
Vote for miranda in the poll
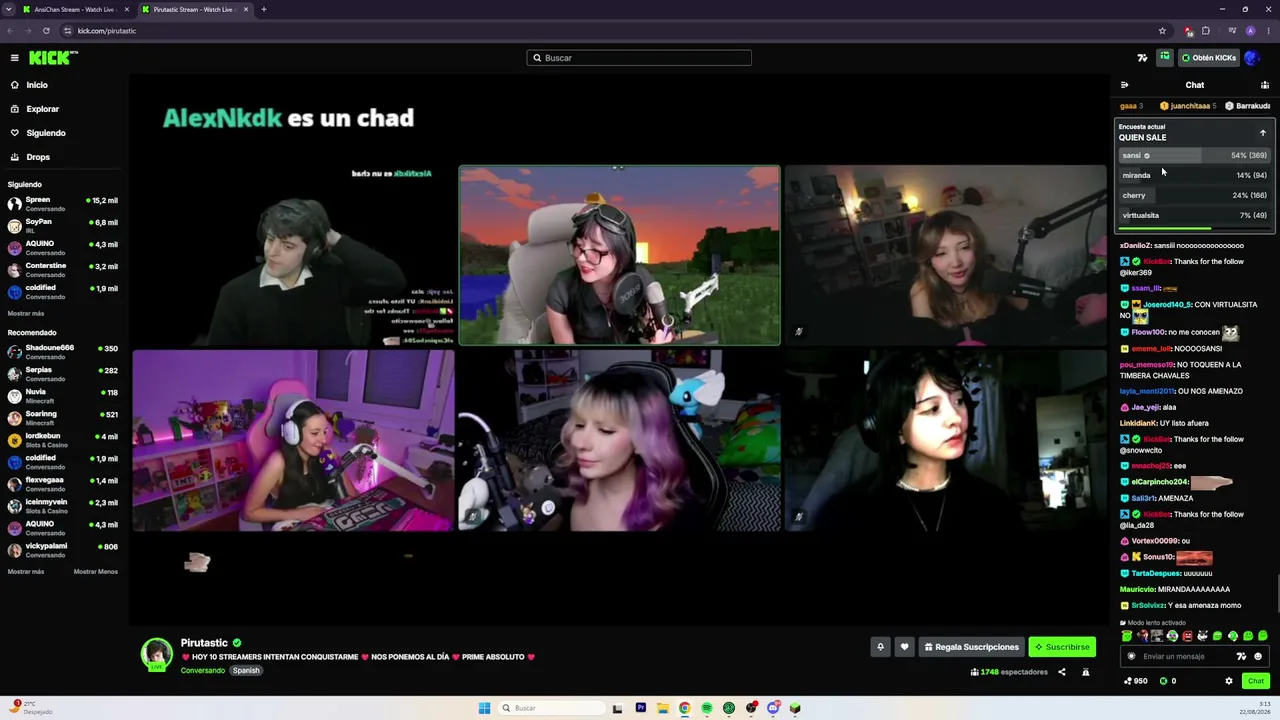(x=1194, y=175)
